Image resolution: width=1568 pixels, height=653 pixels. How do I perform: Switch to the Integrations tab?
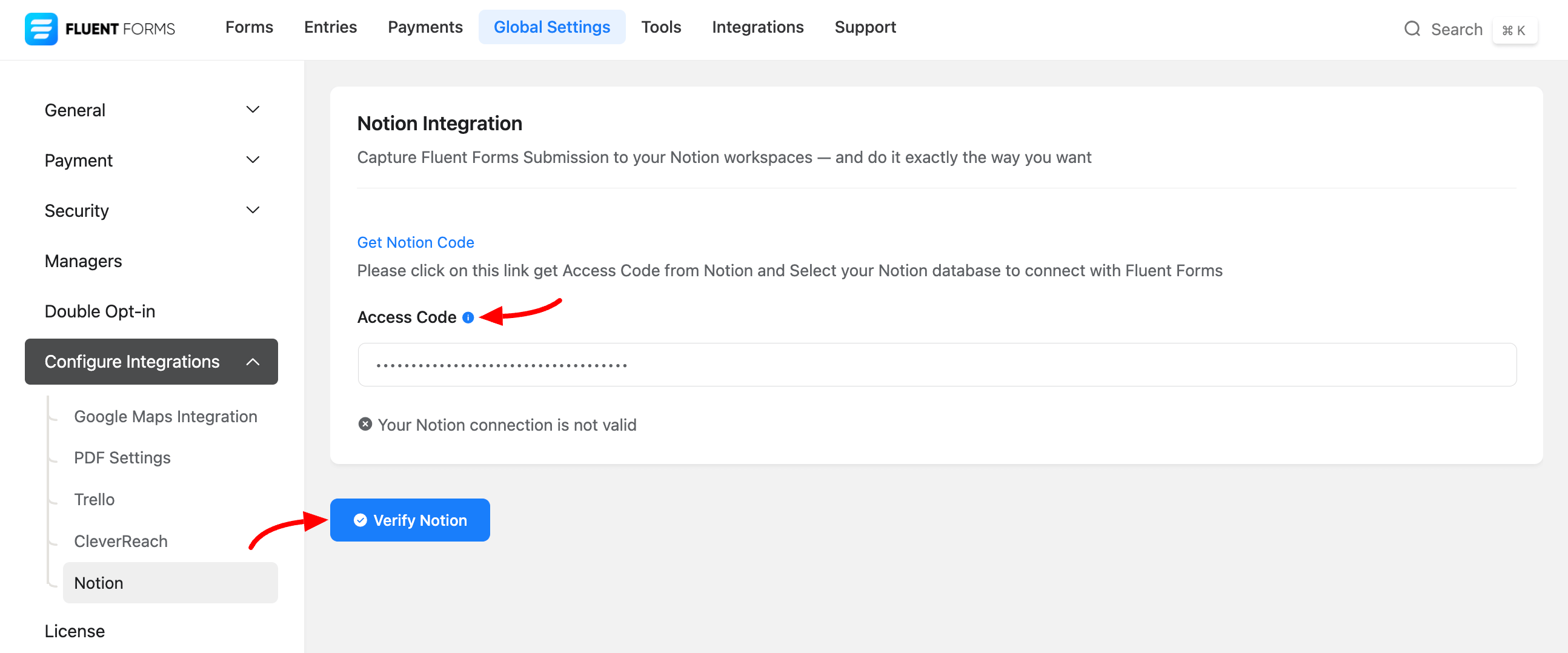pyautogui.click(x=757, y=27)
